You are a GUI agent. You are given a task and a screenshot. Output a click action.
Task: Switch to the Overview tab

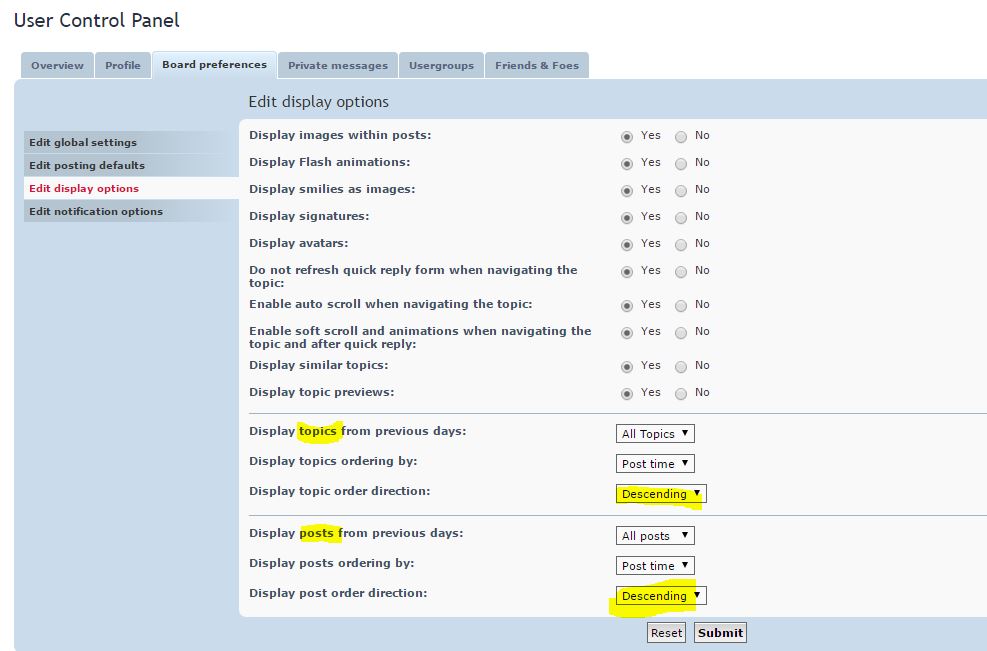pyautogui.click(x=57, y=65)
